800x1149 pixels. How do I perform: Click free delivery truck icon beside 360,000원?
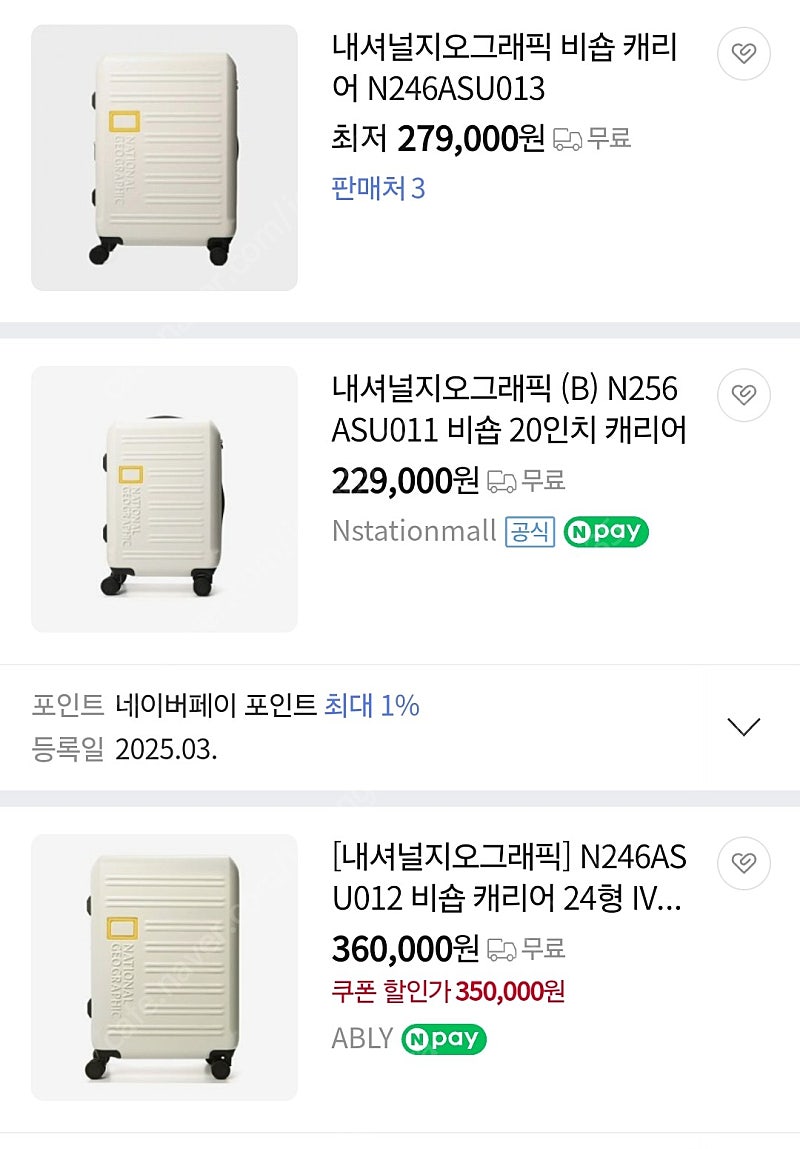coord(502,949)
